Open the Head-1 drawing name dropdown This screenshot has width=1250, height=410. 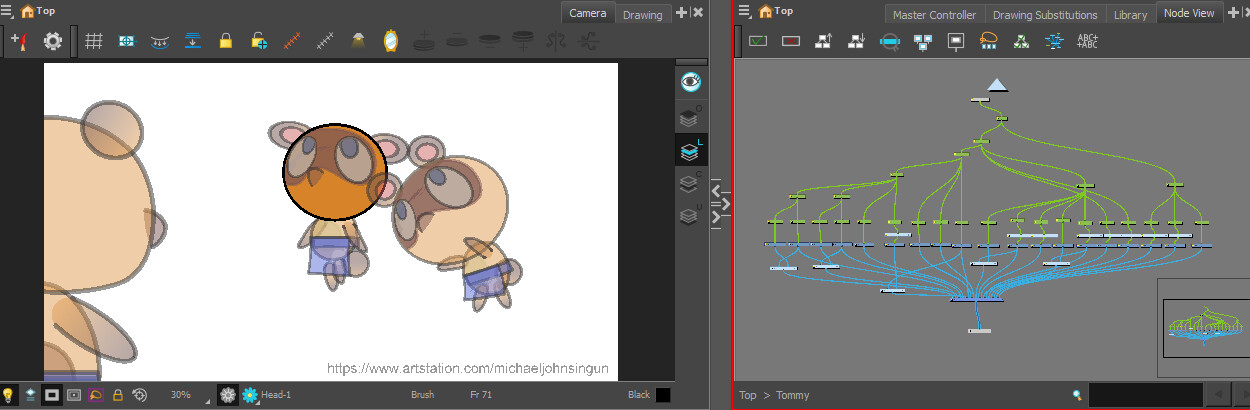pyautogui.click(x=276, y=395)
